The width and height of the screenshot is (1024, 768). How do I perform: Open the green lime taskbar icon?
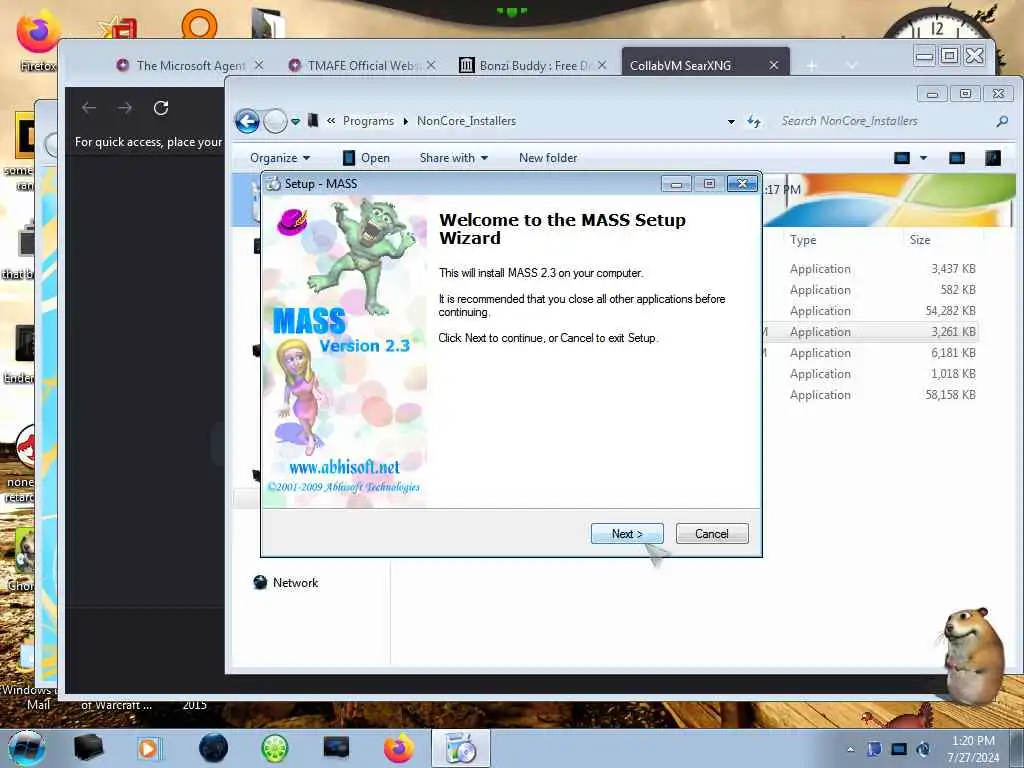tap(275, 748)
